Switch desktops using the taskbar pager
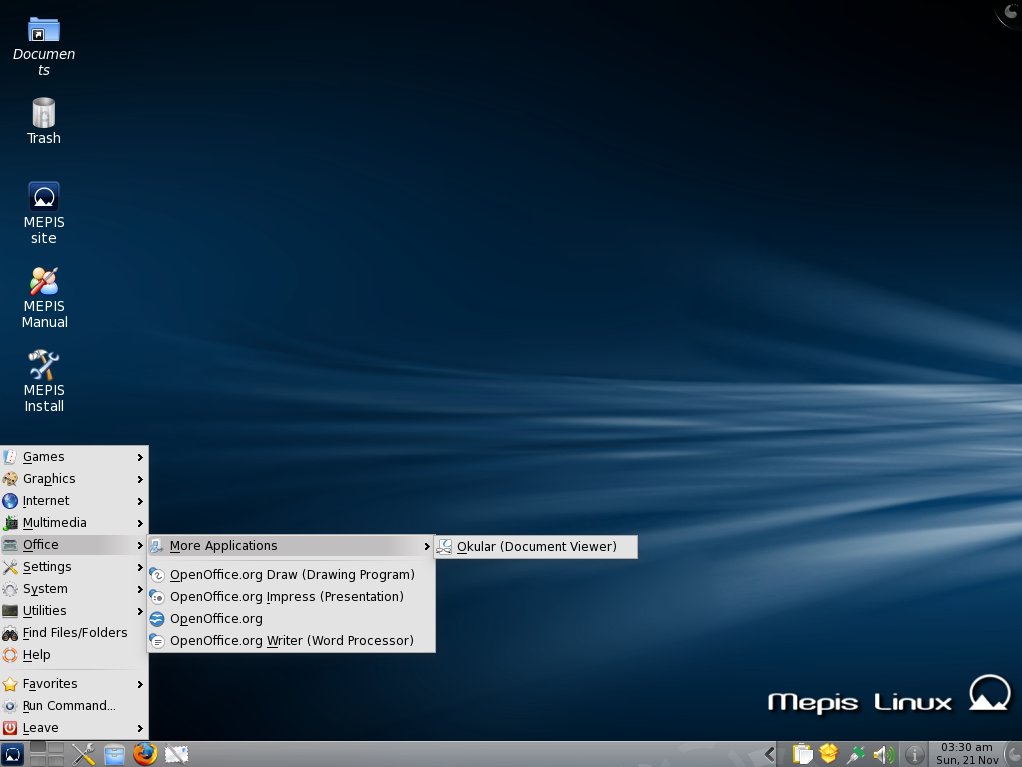The height and width of the screenshot is (767, 1022). coord(47,755)
